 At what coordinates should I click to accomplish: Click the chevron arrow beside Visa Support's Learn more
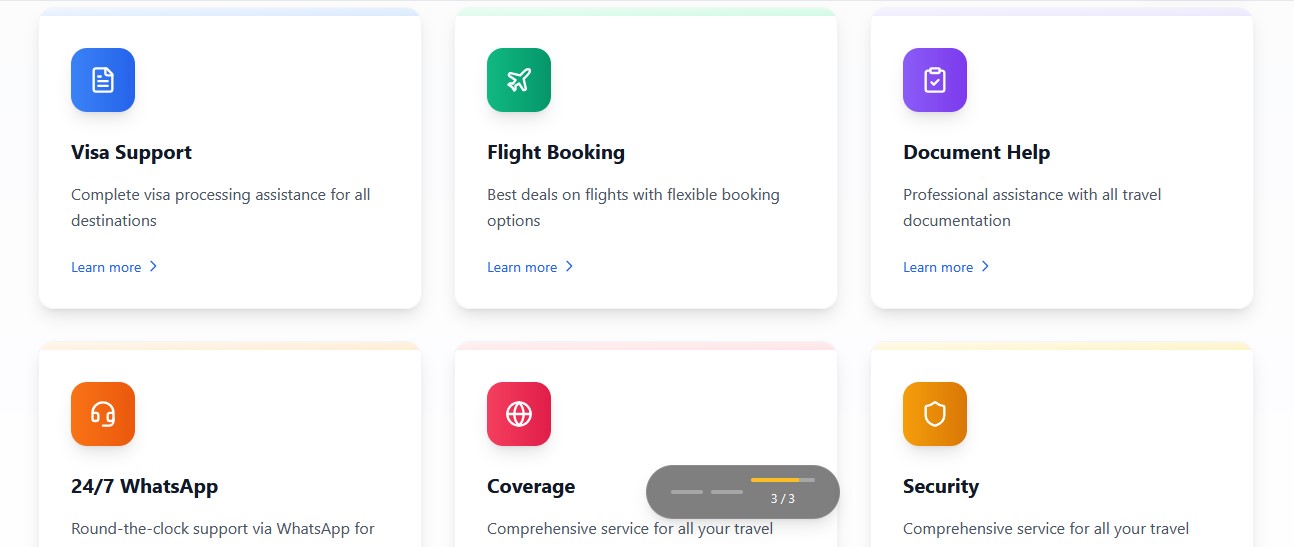[x=153, y=267]
